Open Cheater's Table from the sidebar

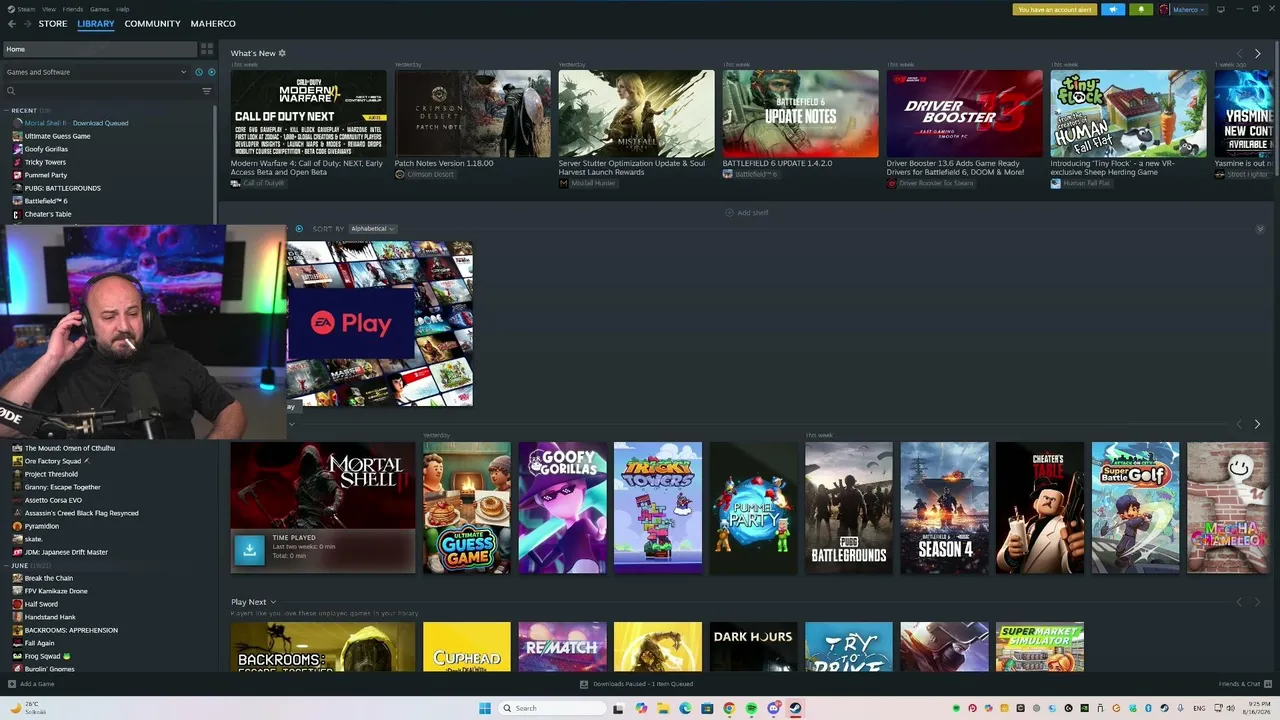(x=48, y=214)
